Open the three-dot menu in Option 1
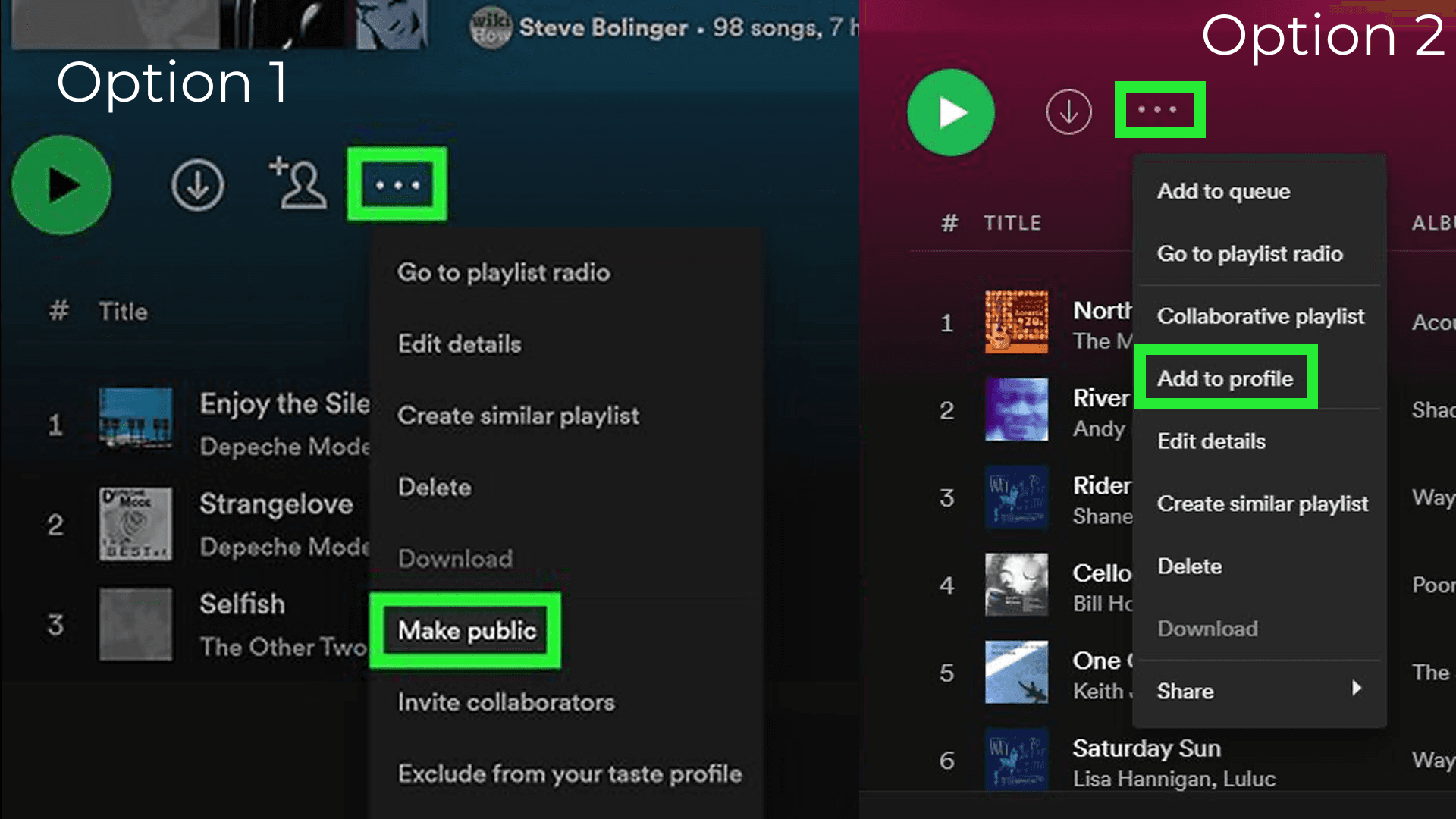 pyautogui.click(x=397, y=184)
